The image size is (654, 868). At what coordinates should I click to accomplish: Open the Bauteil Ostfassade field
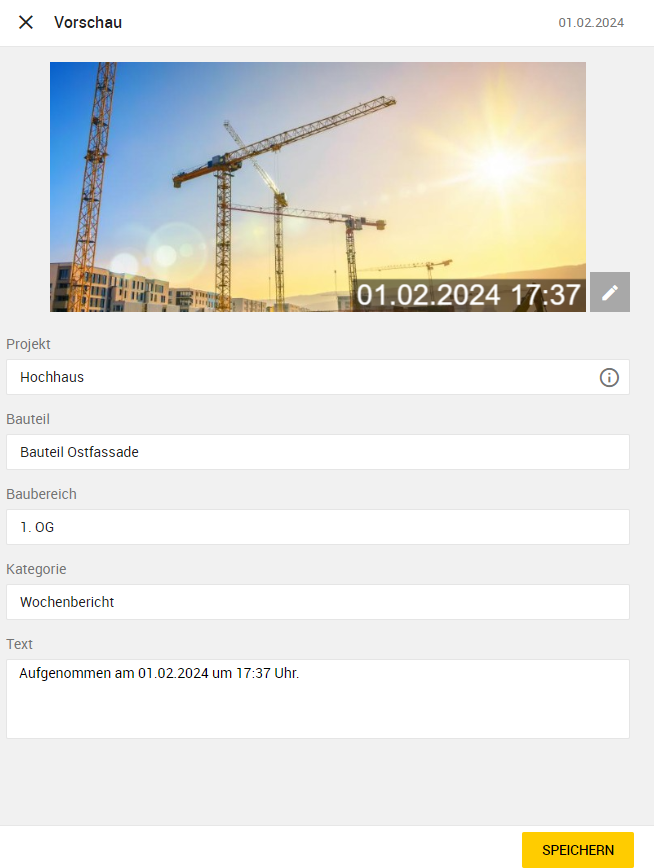click(318, 452)
